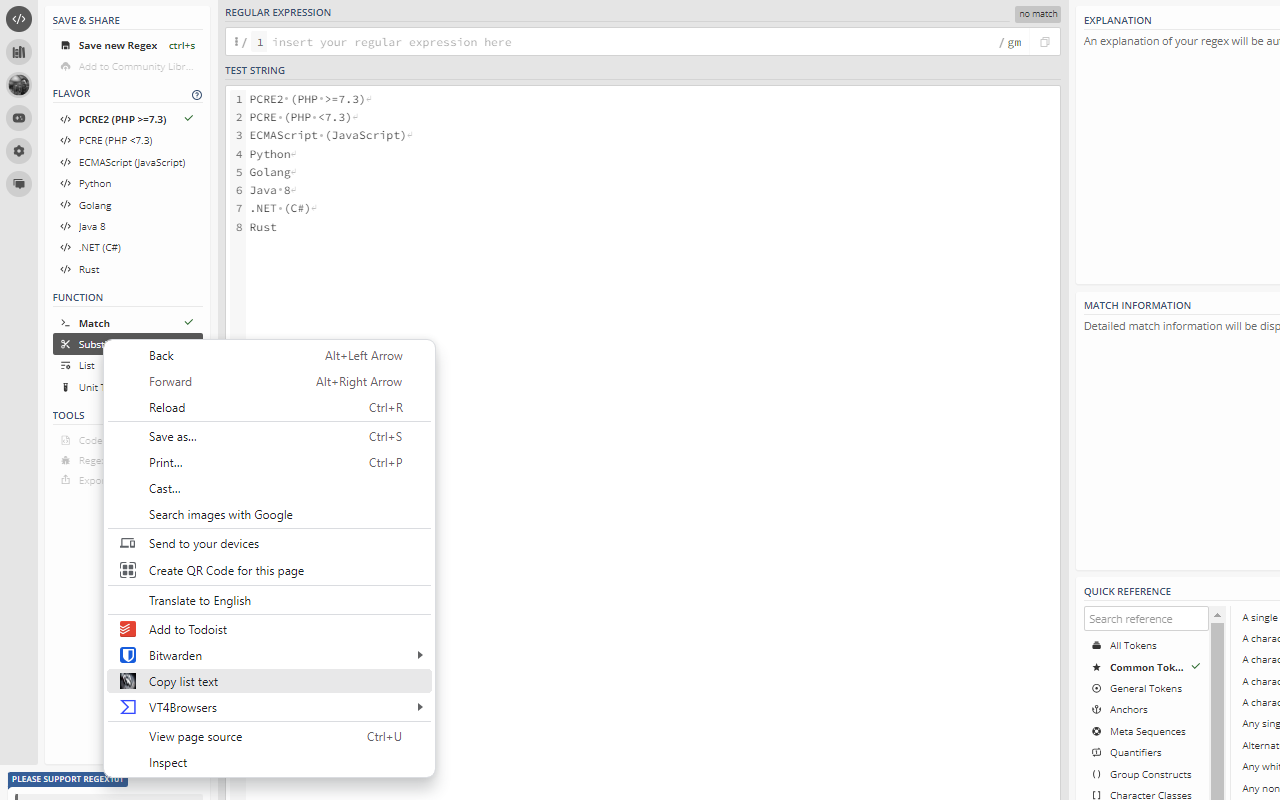Open the regex quiz bar chart icon

(x=18, y=52)
